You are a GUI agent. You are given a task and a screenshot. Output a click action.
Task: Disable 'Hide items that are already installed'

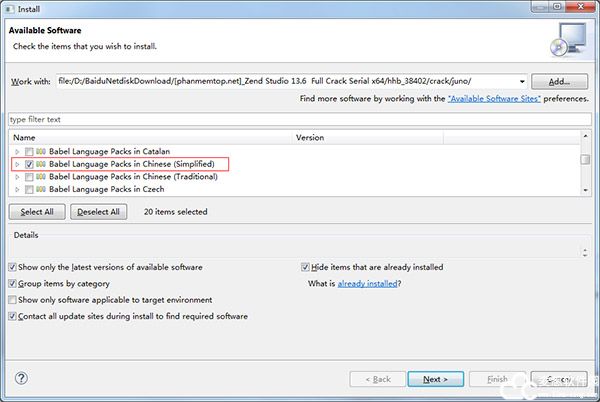(x=305, y=268)
